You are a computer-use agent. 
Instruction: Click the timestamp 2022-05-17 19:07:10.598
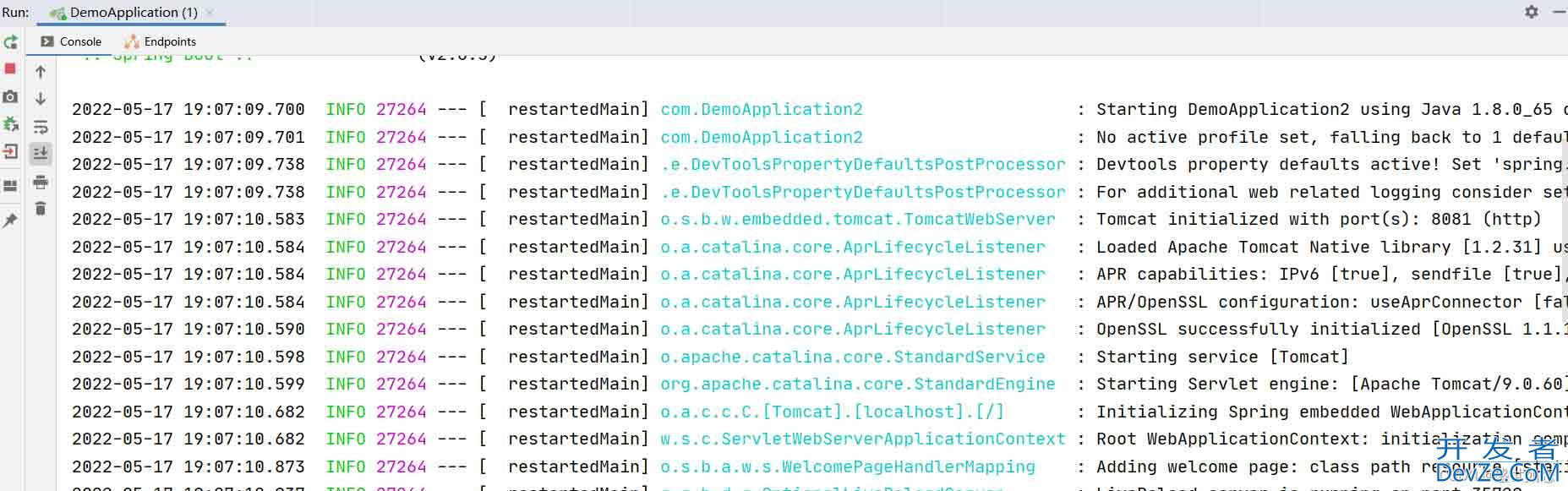(x=188, y=357)
